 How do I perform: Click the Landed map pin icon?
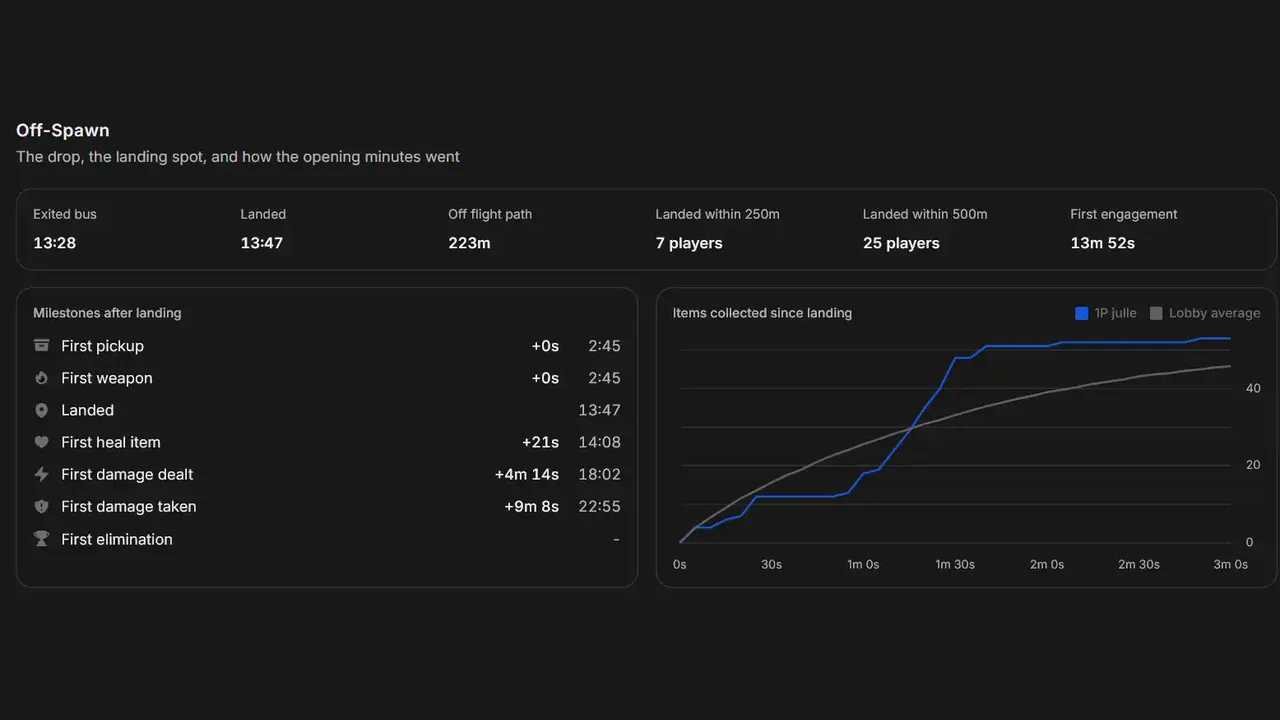click(x=41, y=410)
